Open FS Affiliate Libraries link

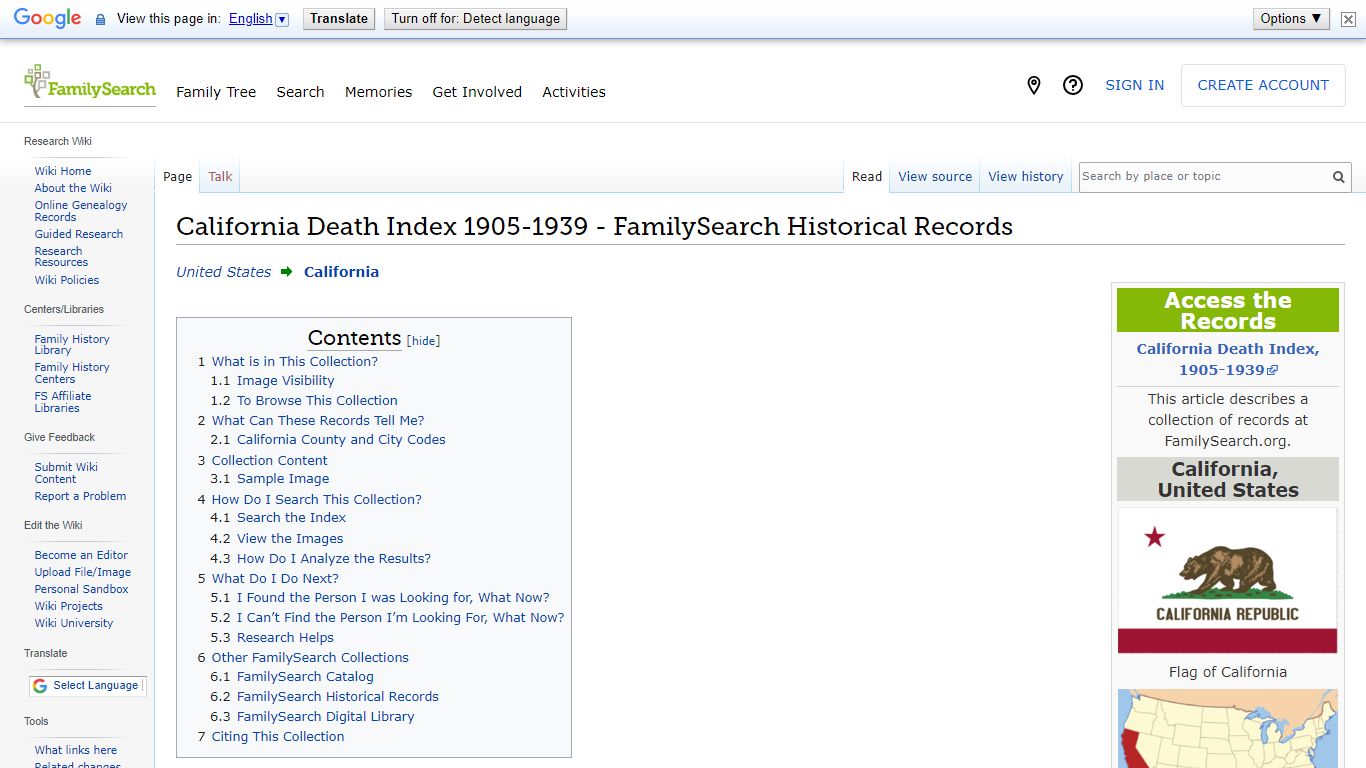click(63, 402)
